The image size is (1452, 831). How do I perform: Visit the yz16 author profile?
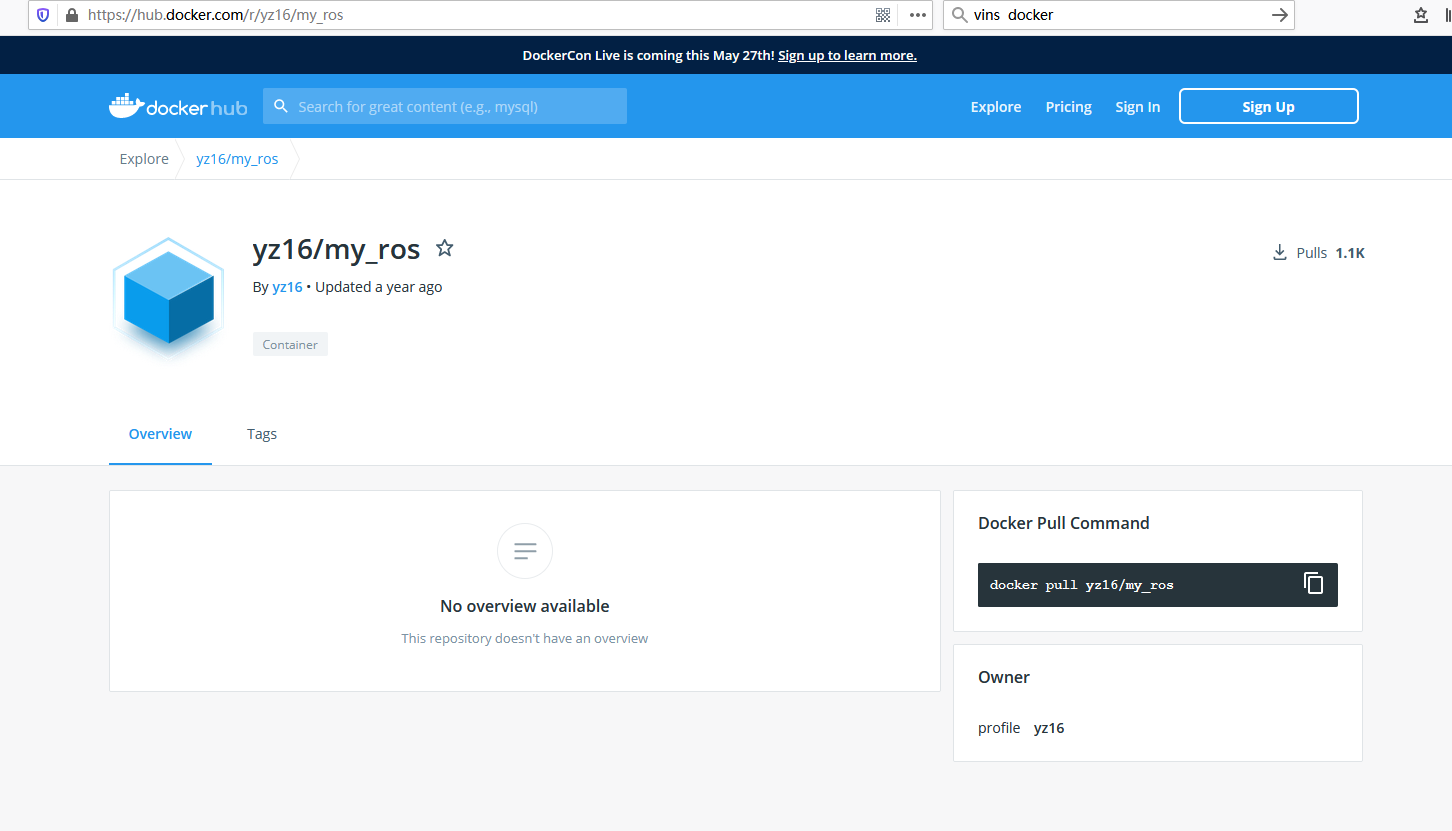(x=287, y=286)
